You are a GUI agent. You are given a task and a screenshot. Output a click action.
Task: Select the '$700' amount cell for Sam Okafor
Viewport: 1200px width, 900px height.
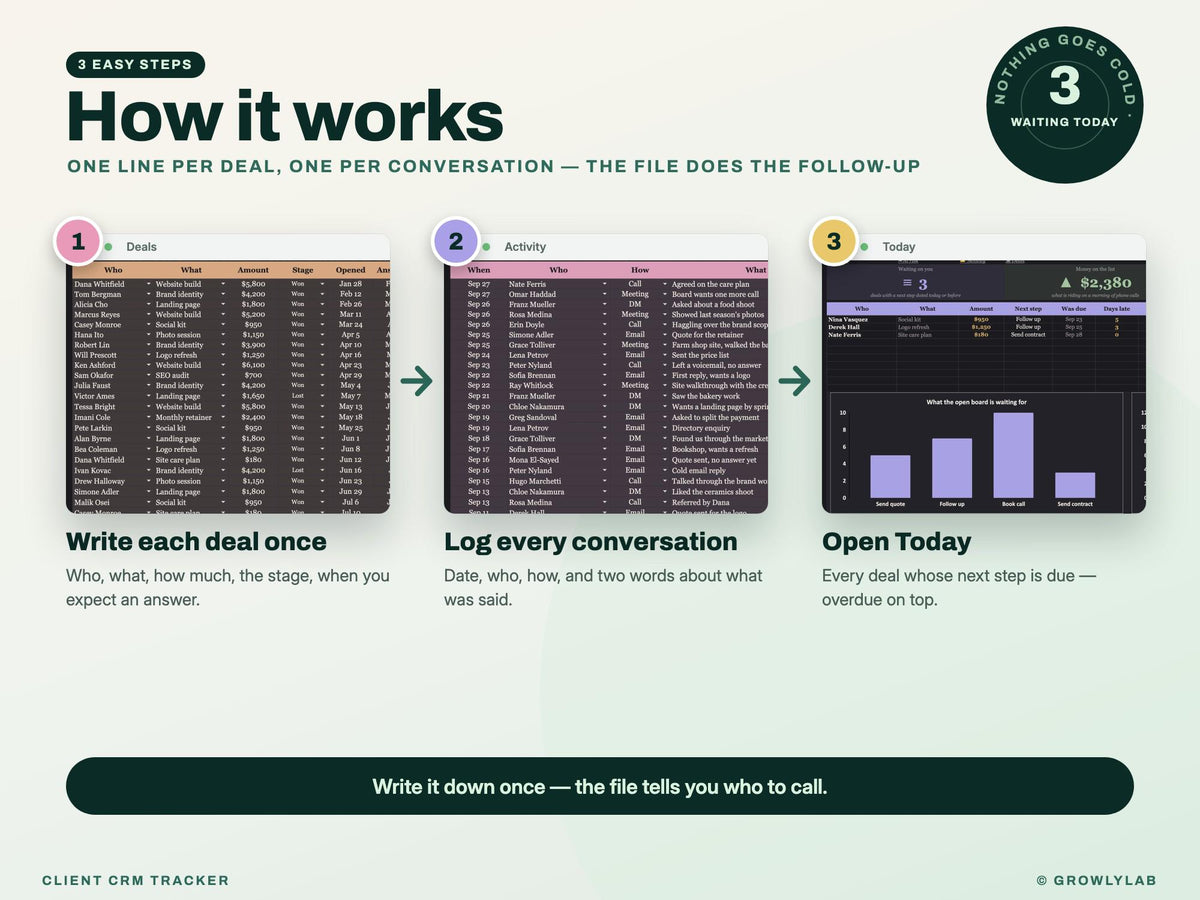coord(253,375)
